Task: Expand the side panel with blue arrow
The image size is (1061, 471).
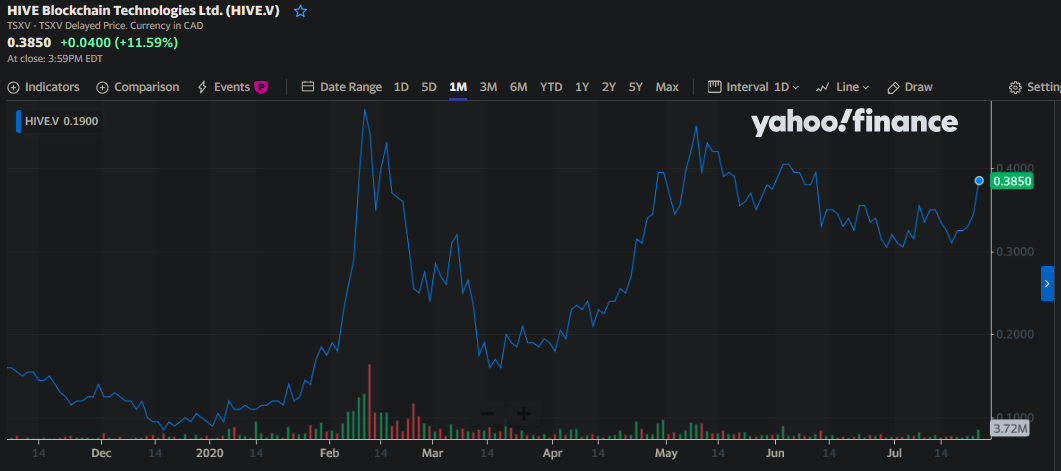Action: pyautogui.click(x=1047, y=283)
